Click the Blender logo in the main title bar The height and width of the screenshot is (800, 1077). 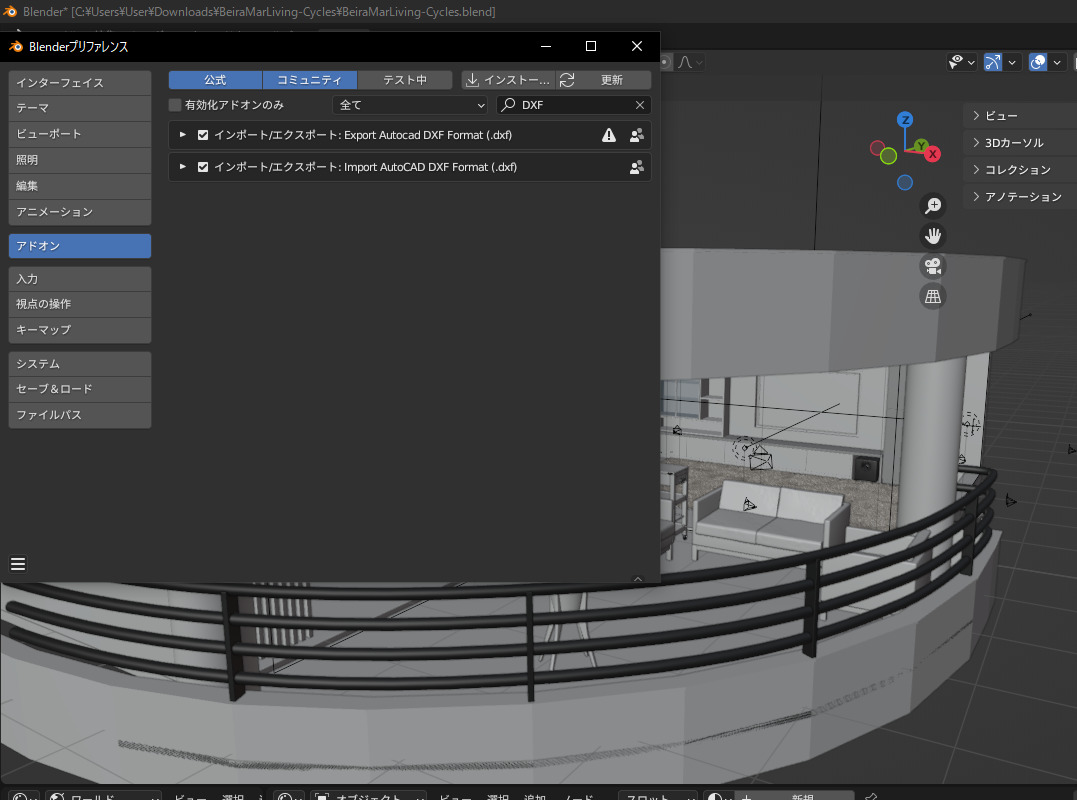pyautogui.click(x=10, y=11)
